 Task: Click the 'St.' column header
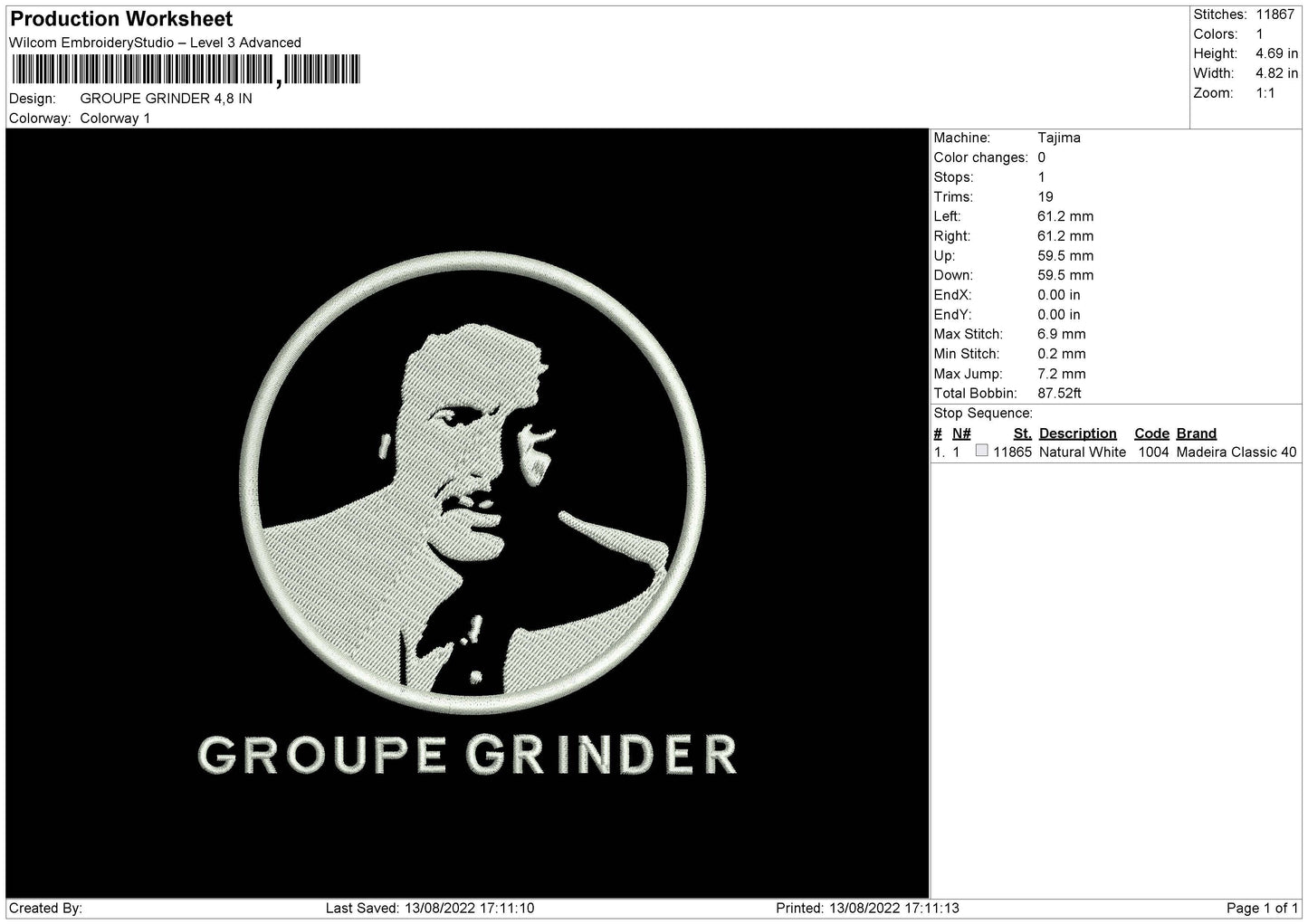pyautogui.click(x=1022, y=433)
